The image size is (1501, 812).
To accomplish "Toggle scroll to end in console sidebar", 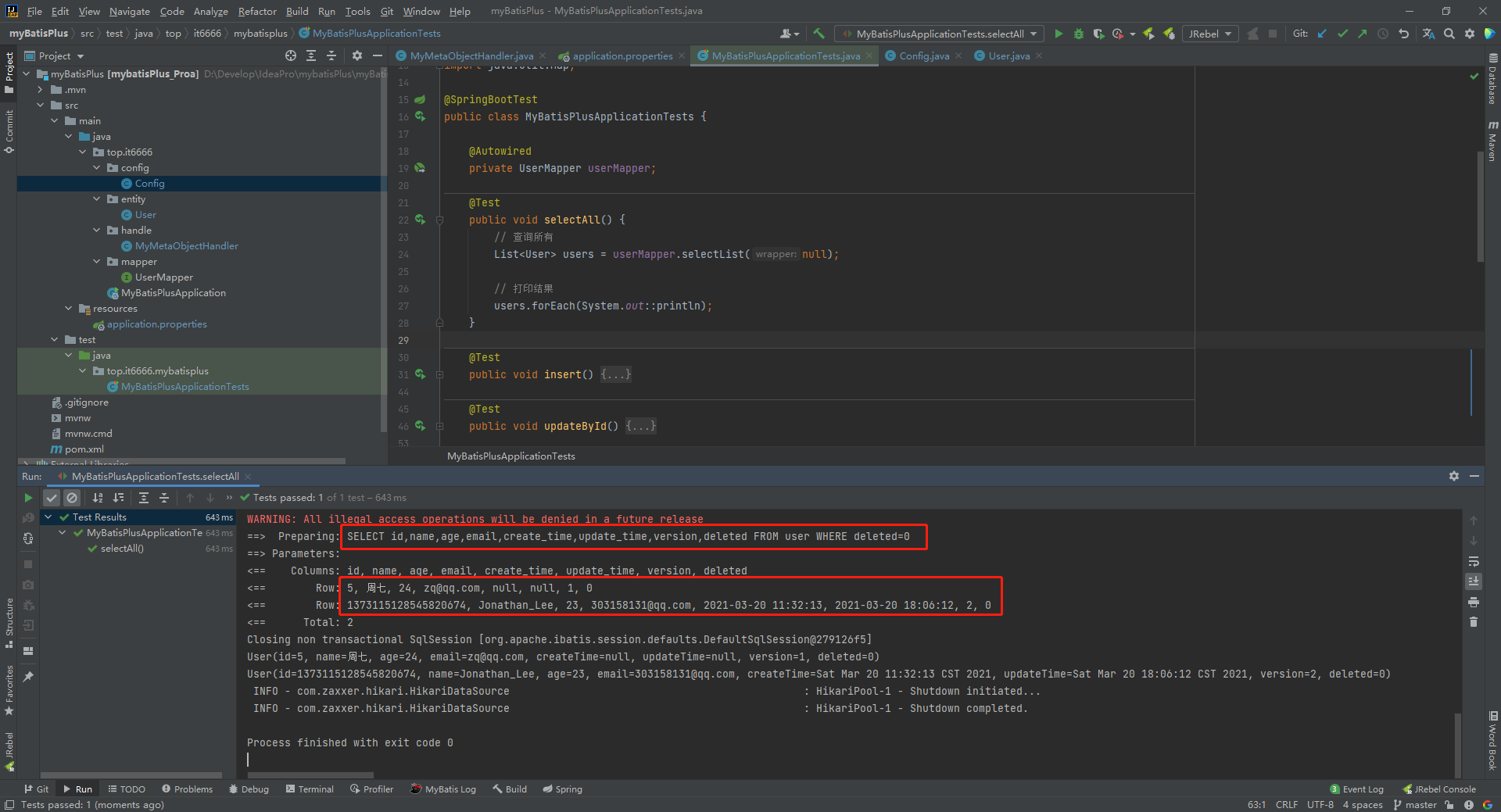I will [1474, 581].
